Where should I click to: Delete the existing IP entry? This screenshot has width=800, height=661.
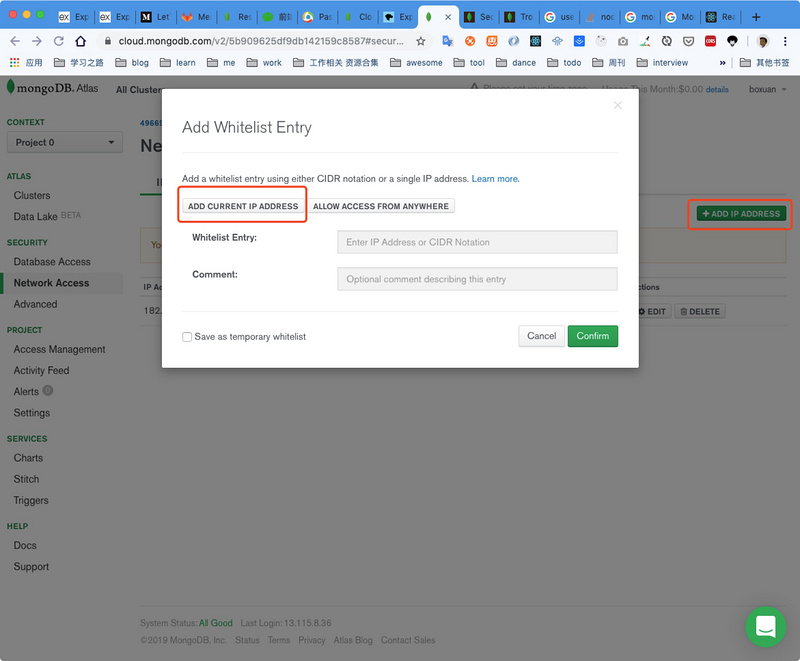coord(699,311)
